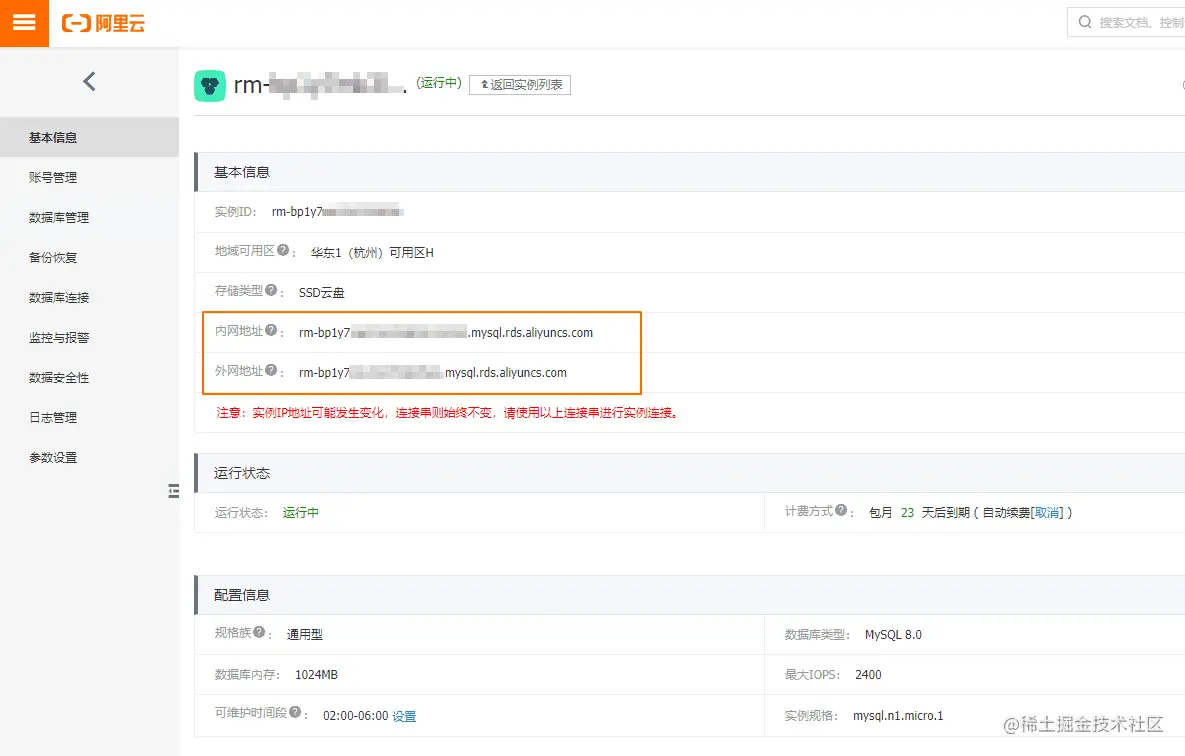Click the green RDS instance icon
This screenshot has width=1185, height=756.
[x=210, y=85]
